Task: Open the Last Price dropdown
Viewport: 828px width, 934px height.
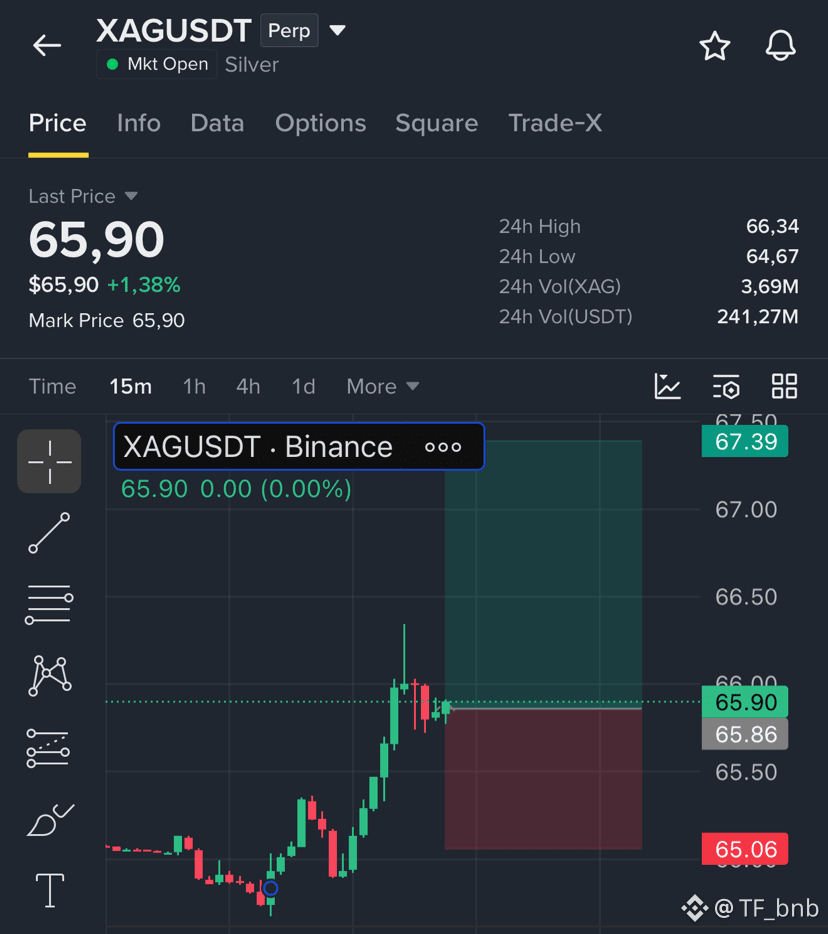Action: pos(83,196)
